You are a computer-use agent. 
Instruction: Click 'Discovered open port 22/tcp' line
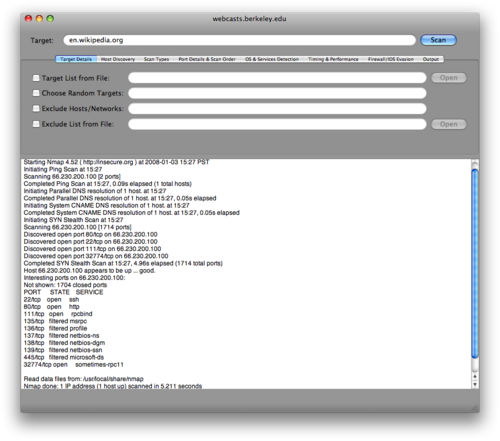[x=91, y=242]
